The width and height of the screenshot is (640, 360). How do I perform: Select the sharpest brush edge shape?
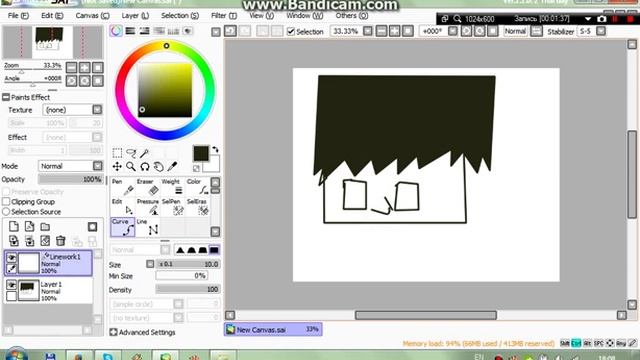pyautogui.click(x=180, y=250)
